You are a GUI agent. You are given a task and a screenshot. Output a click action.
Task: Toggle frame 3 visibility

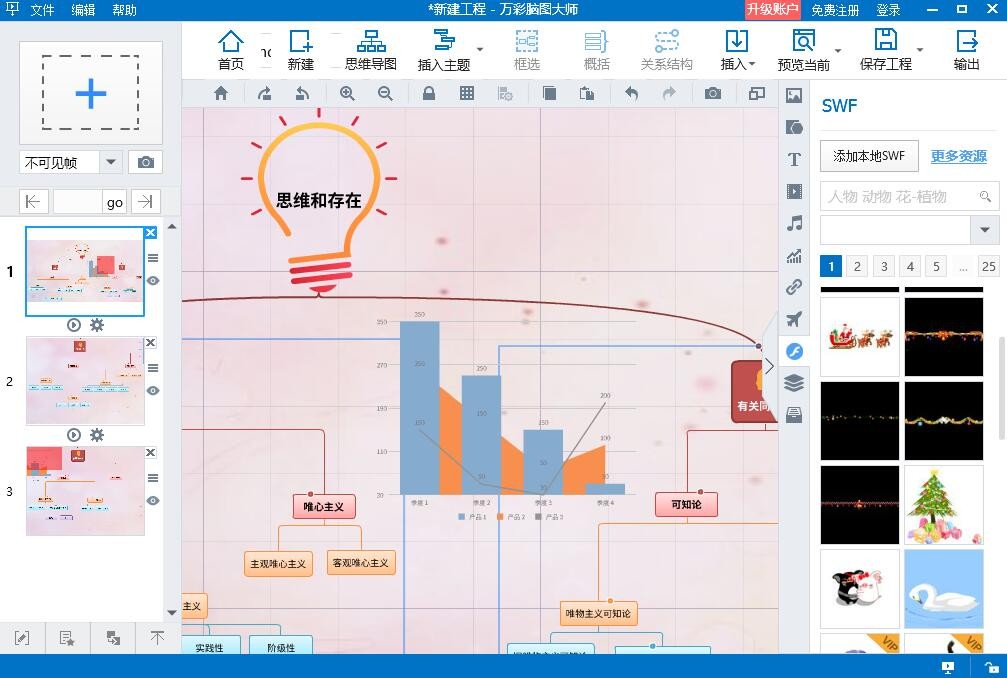[x=153, y=501]
